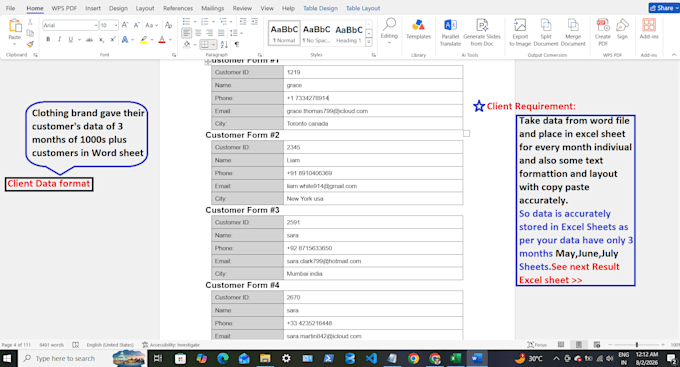The width and height of the screenshot is (680, 367).
Task: Click Export to Image
Action: [x=520, y=33]
